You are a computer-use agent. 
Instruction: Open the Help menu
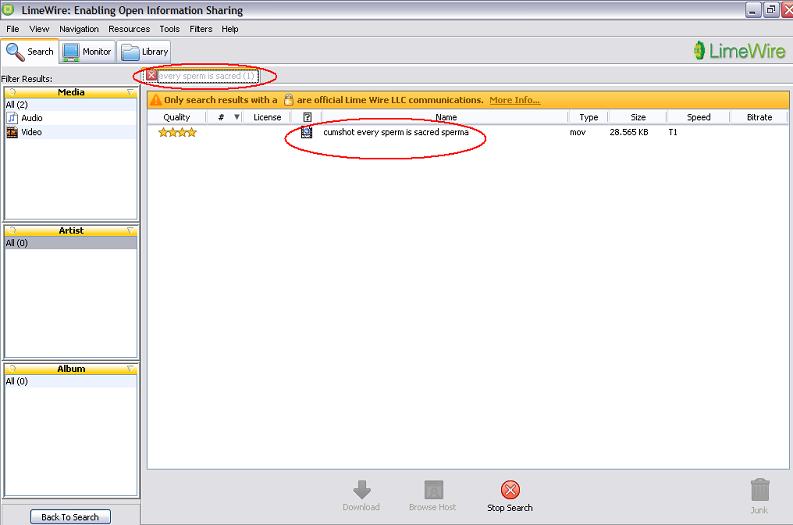tap(230, 29)
